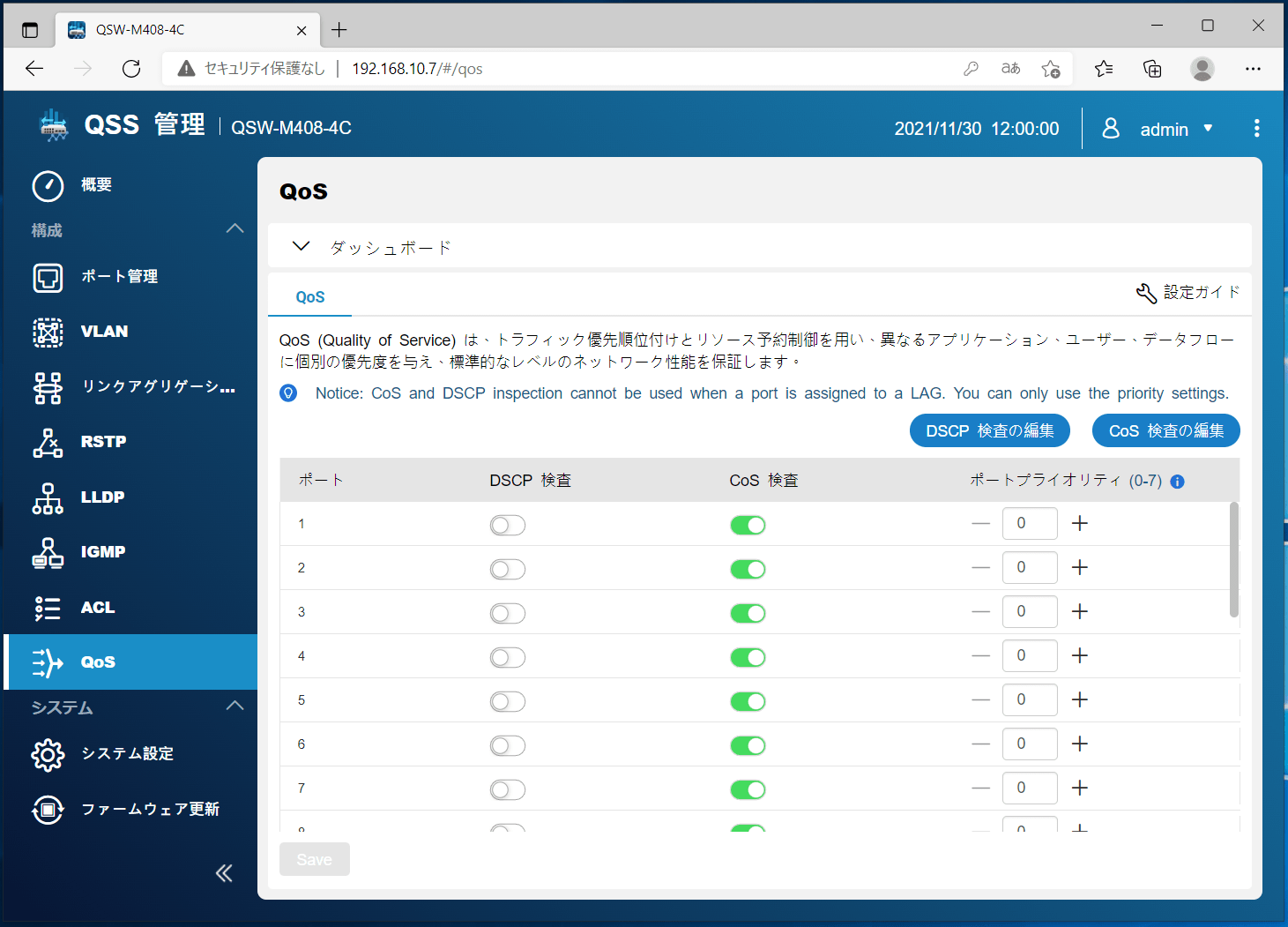Click DSCP 検査の編集 button

coord(990,431)
